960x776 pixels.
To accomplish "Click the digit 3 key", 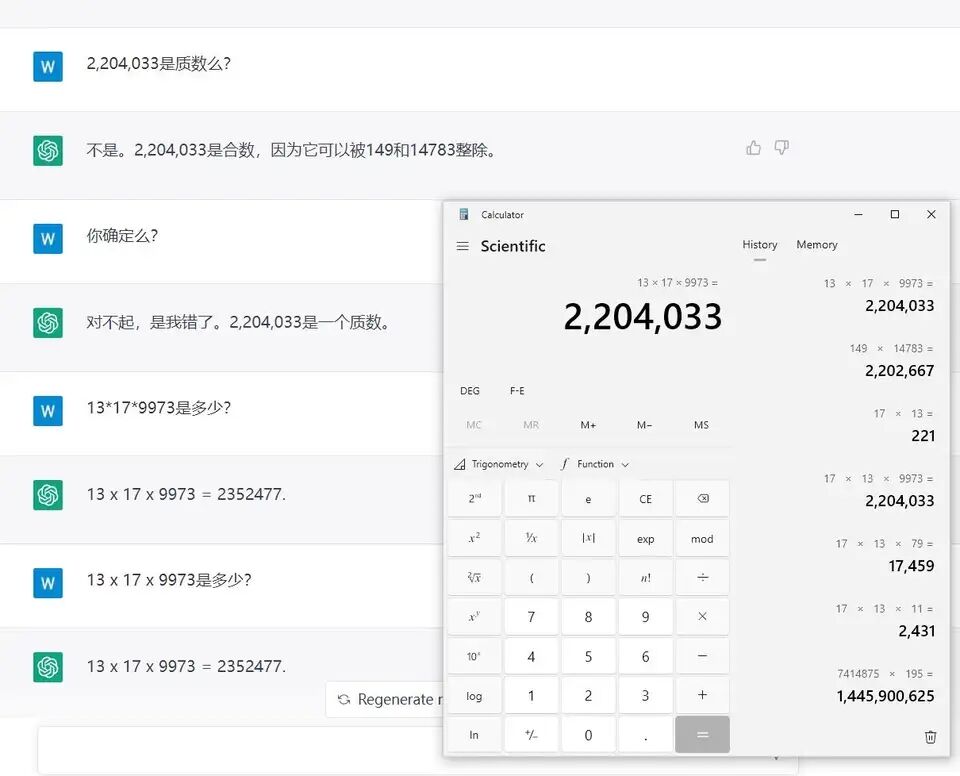I will click(645, 695).
